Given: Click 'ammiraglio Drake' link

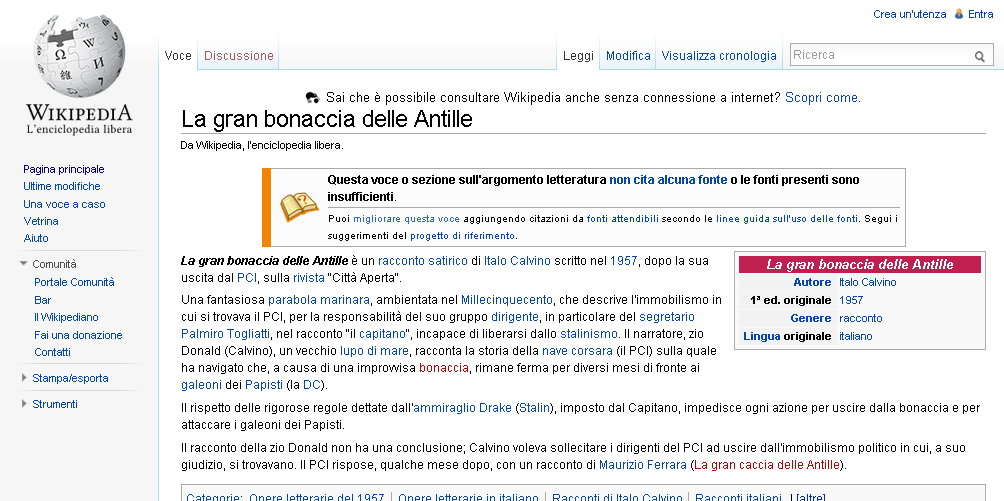Looking at the screenshot, I should (462, 408).
